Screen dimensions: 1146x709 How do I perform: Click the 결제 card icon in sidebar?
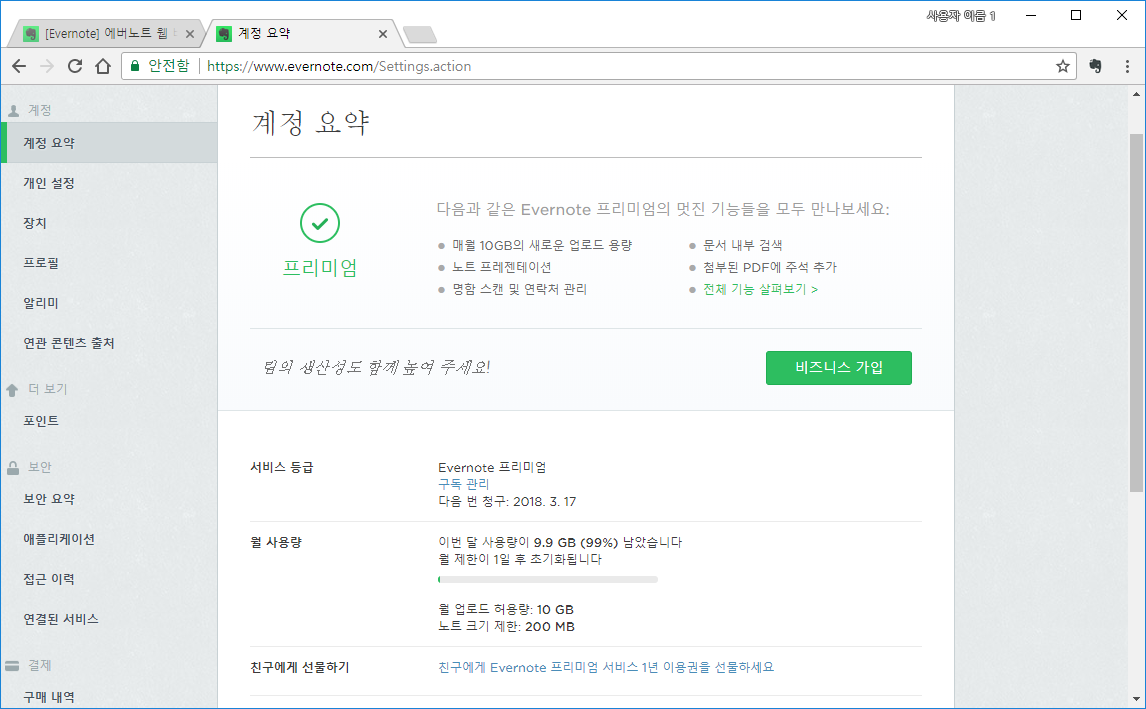[12, 666]
